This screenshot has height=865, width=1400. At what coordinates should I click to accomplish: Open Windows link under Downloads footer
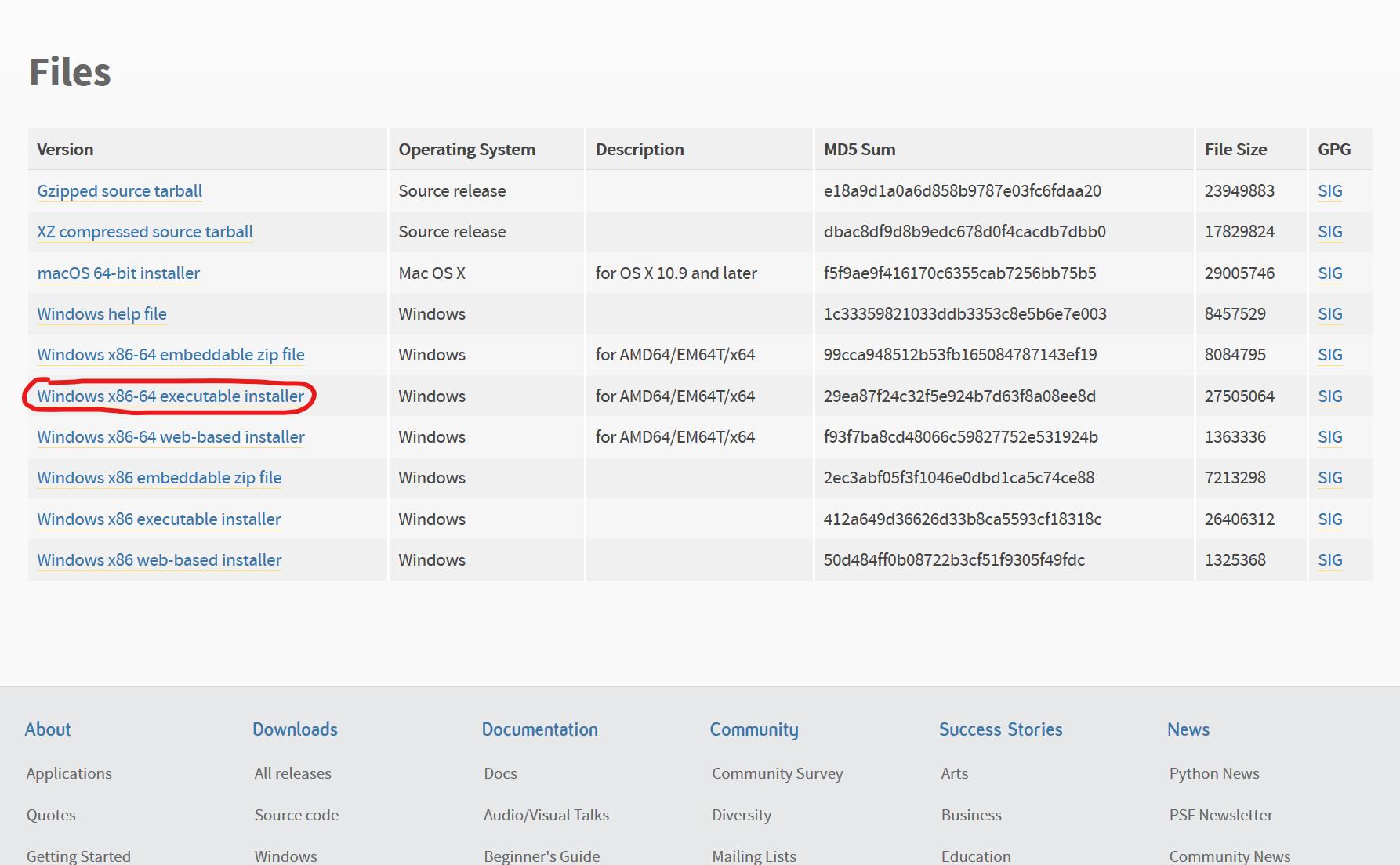click(x=285, y=856)
